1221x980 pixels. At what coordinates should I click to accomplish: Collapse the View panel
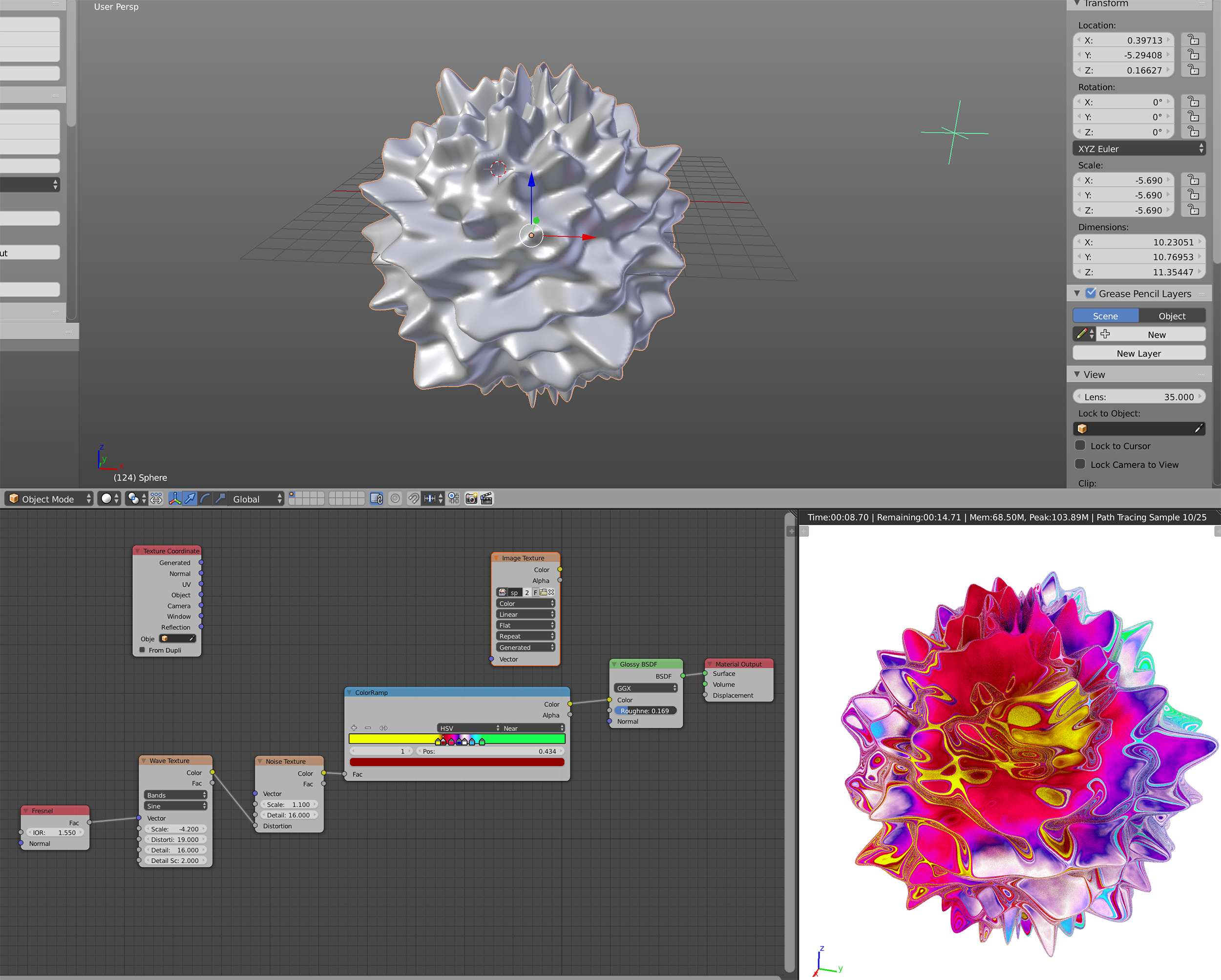[x=1077, y=374]
